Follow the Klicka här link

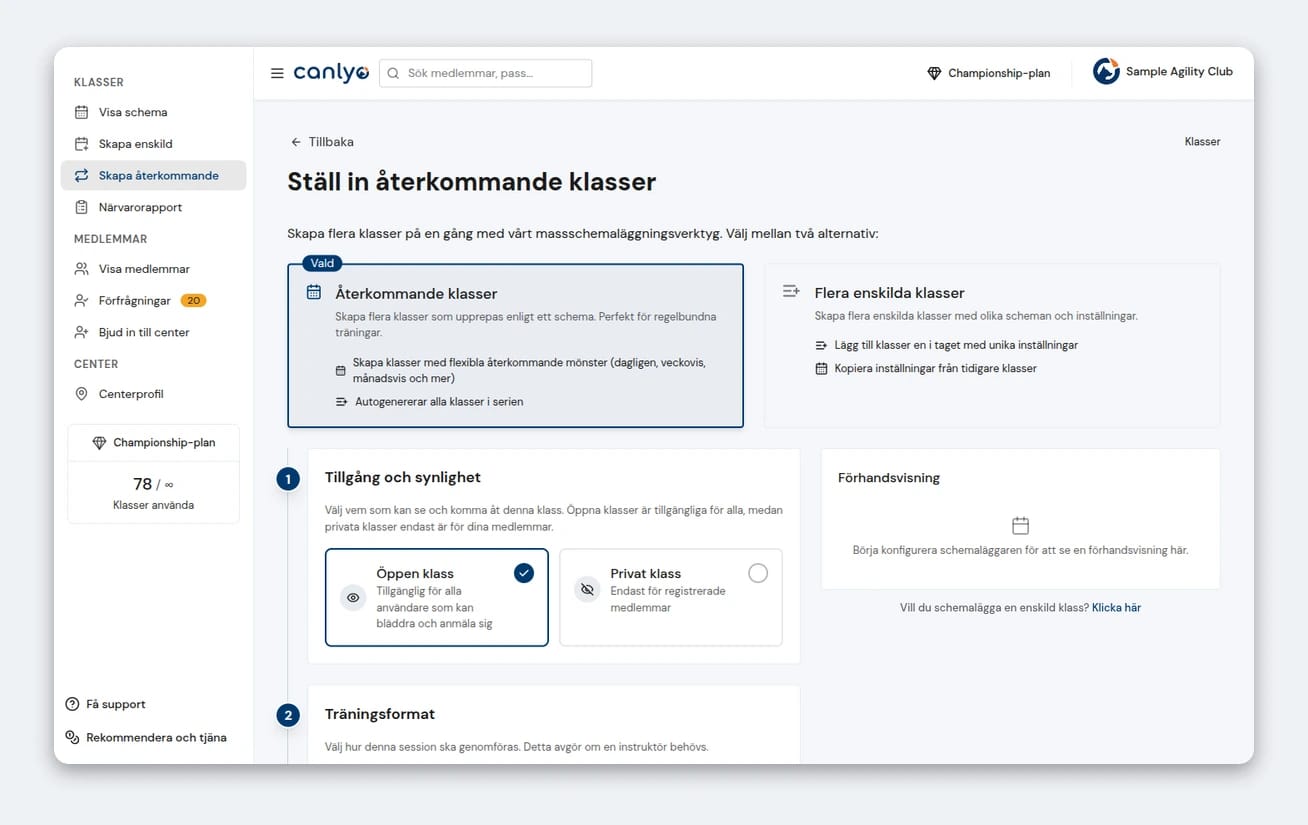(1116, 607)
